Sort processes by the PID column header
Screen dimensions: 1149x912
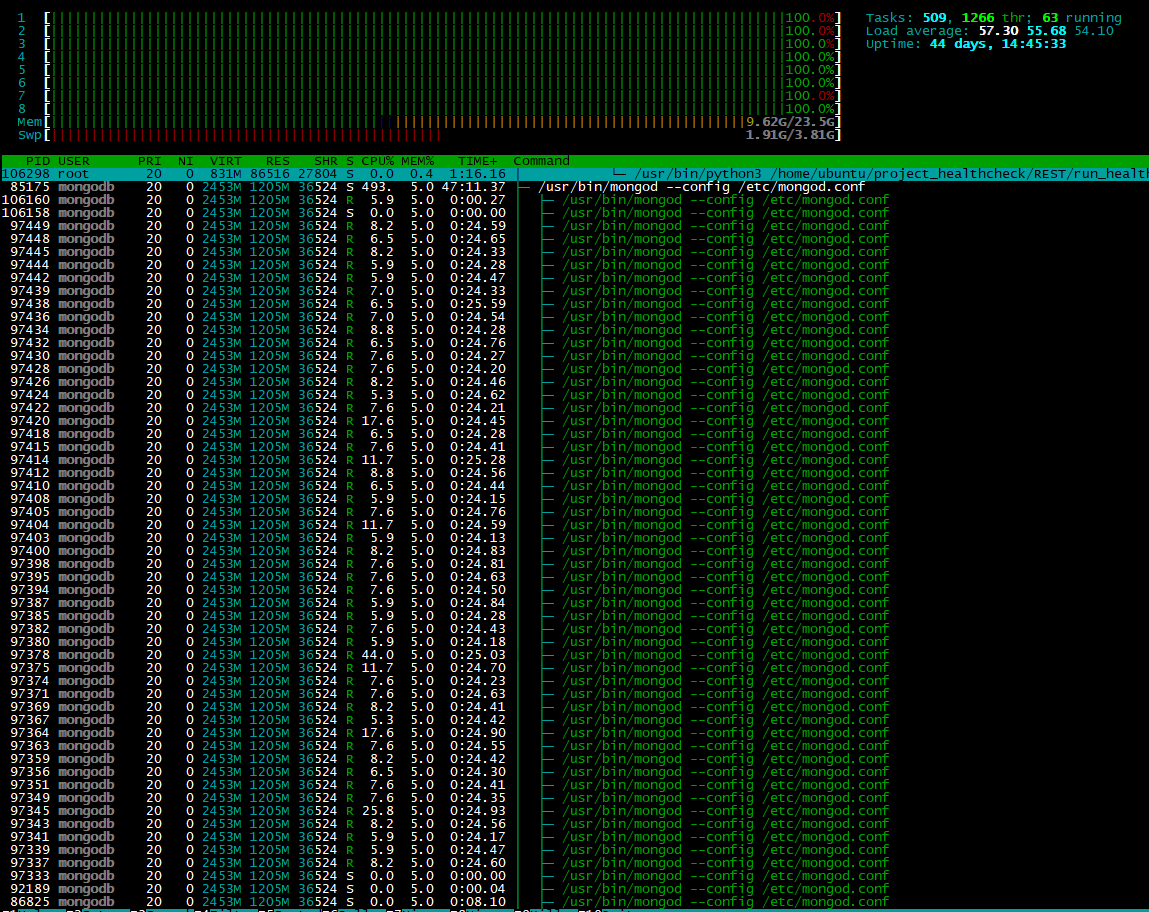pos(38,161)
